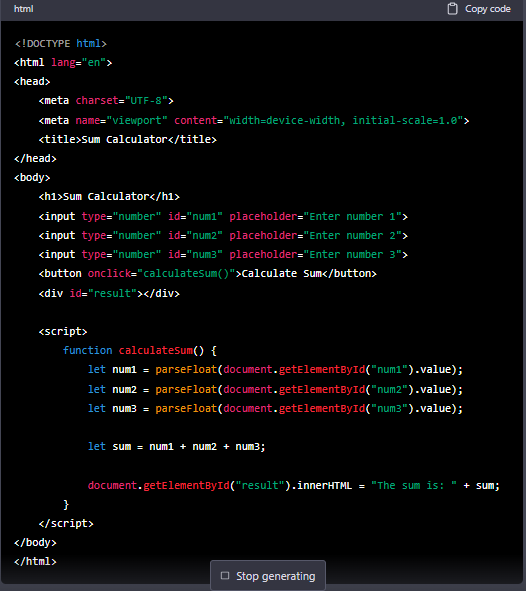Click the innerHTML = "The sum is: " line
Screen dimensions: 526x591
pyautogui.click(x=294, y=485)
